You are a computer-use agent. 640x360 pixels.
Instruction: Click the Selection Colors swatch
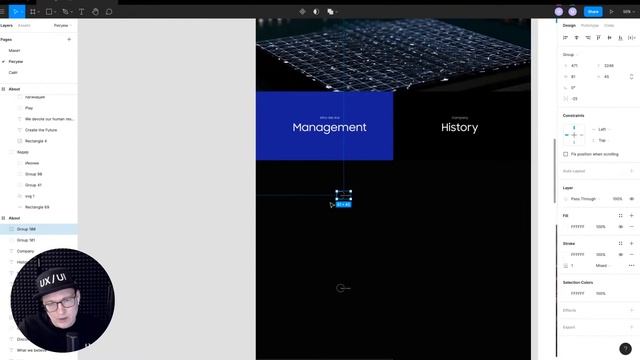566,293
